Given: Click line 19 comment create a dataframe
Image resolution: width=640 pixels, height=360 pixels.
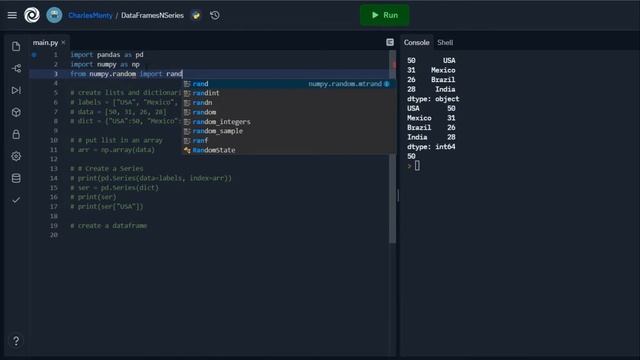Looking at the screenshot, I should tap(109, 226).
